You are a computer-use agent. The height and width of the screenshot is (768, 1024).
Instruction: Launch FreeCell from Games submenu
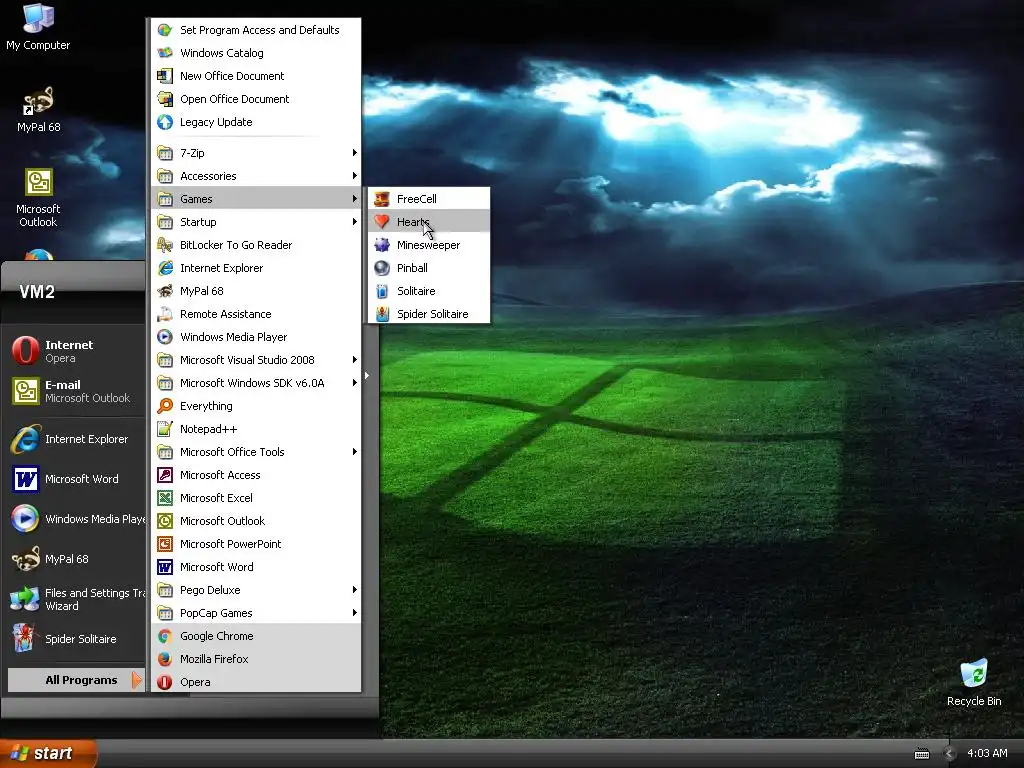tap(429, 199)
